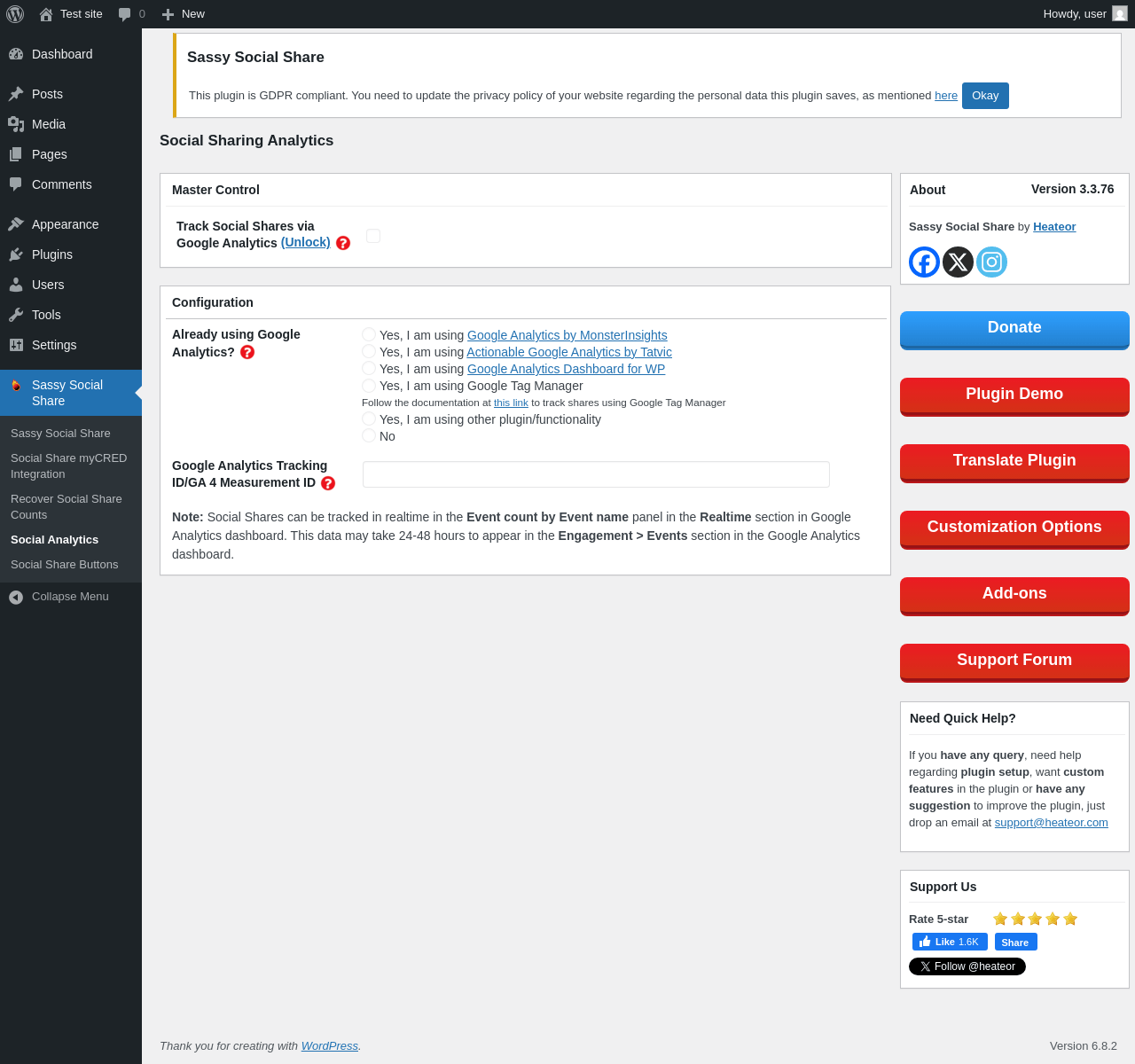Click the Pages icon in sidebar

16,154
